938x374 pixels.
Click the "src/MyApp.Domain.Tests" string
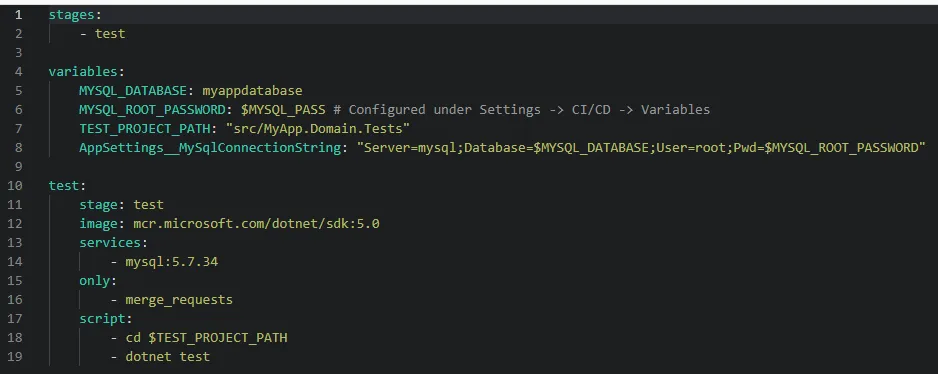pos(317,129)
